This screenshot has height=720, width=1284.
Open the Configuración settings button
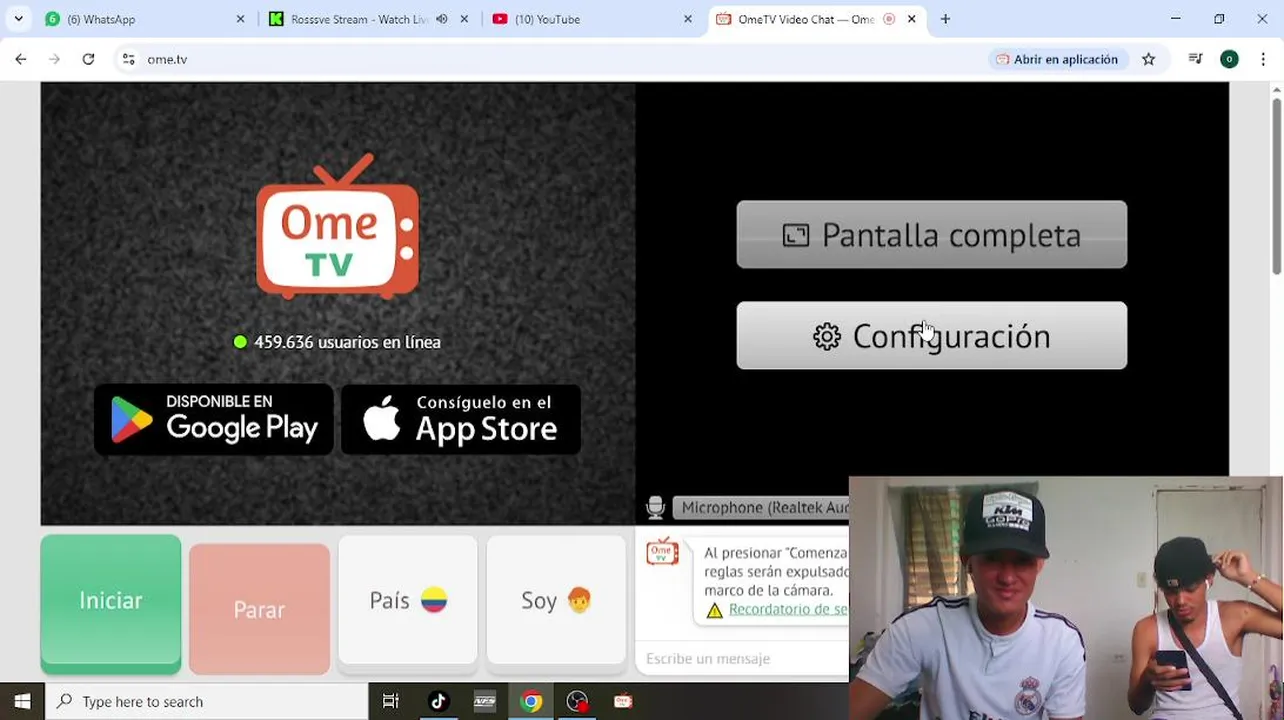click(x=931, y=336)
